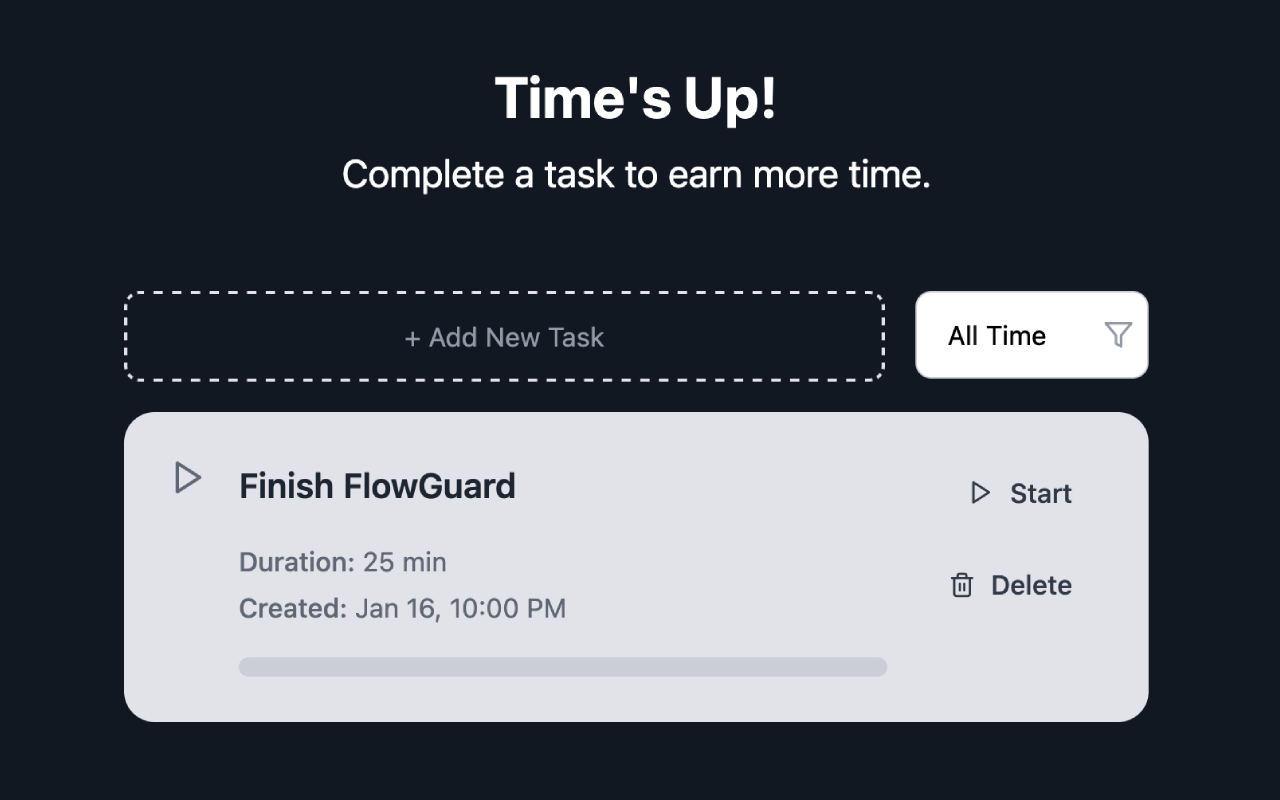
Task: Open the All Time filter dropdown
Action: (1031, 335)
